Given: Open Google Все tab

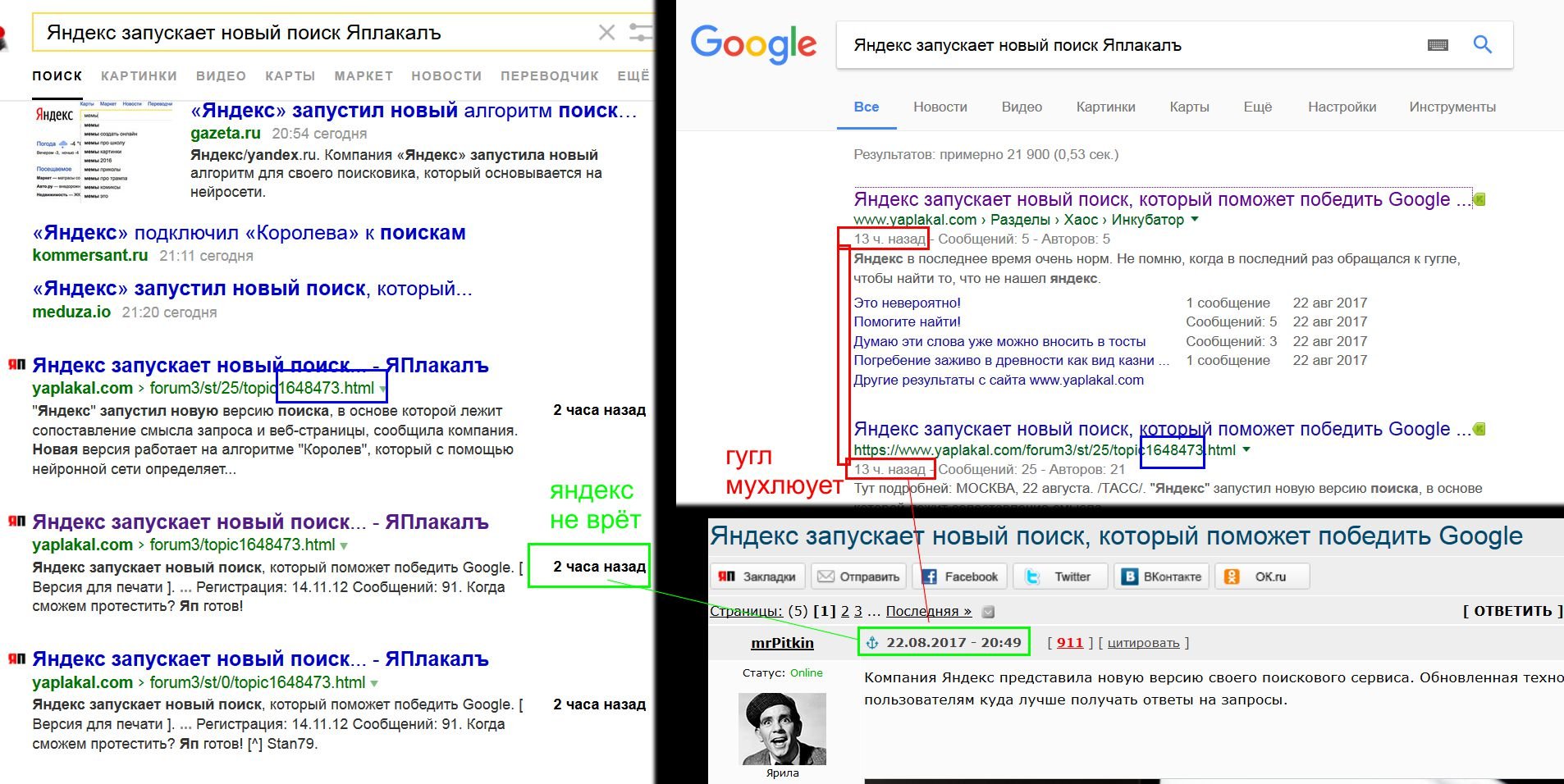Looking at the screenshot, I should point(867,107).
